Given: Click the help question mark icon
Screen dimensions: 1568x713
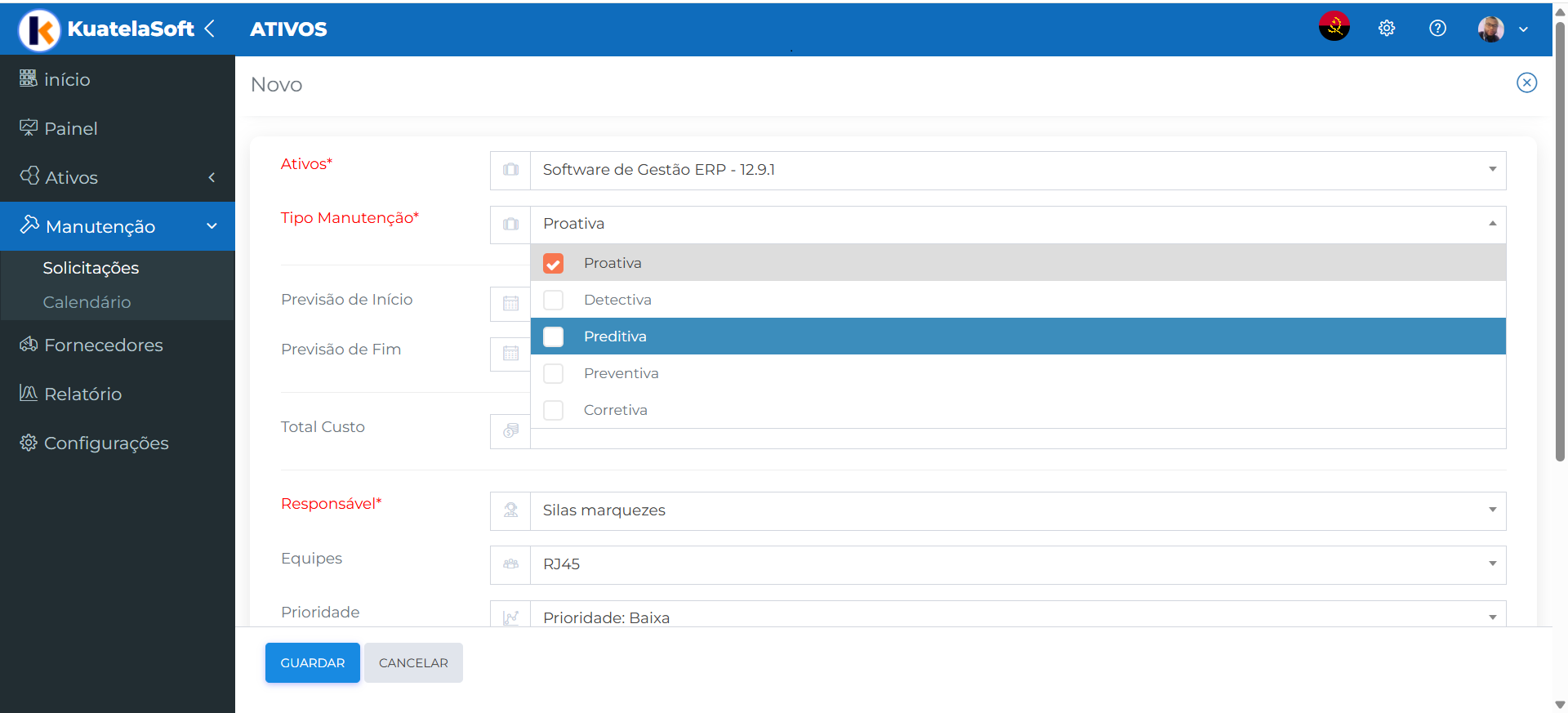Looking at the screenshot, I should click(1437, 29).
